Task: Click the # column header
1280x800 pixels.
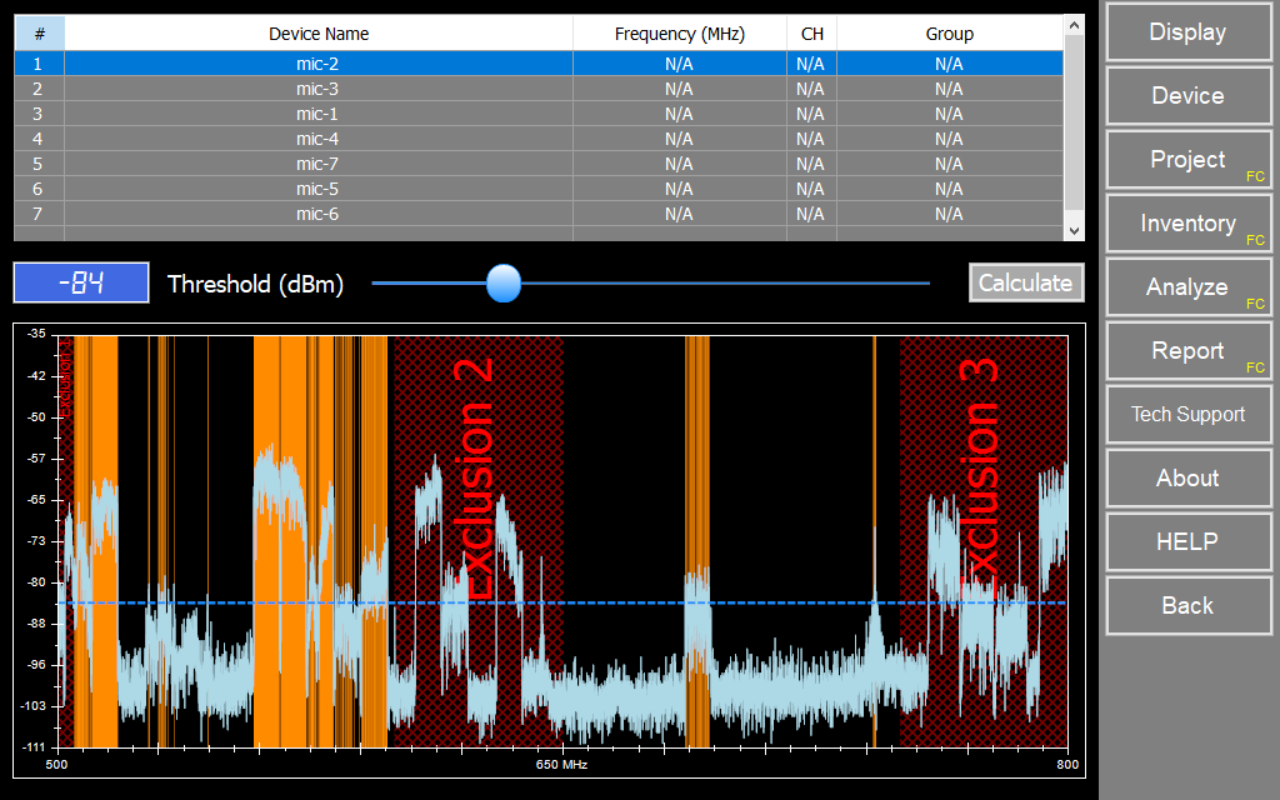Action: point(39,34)
